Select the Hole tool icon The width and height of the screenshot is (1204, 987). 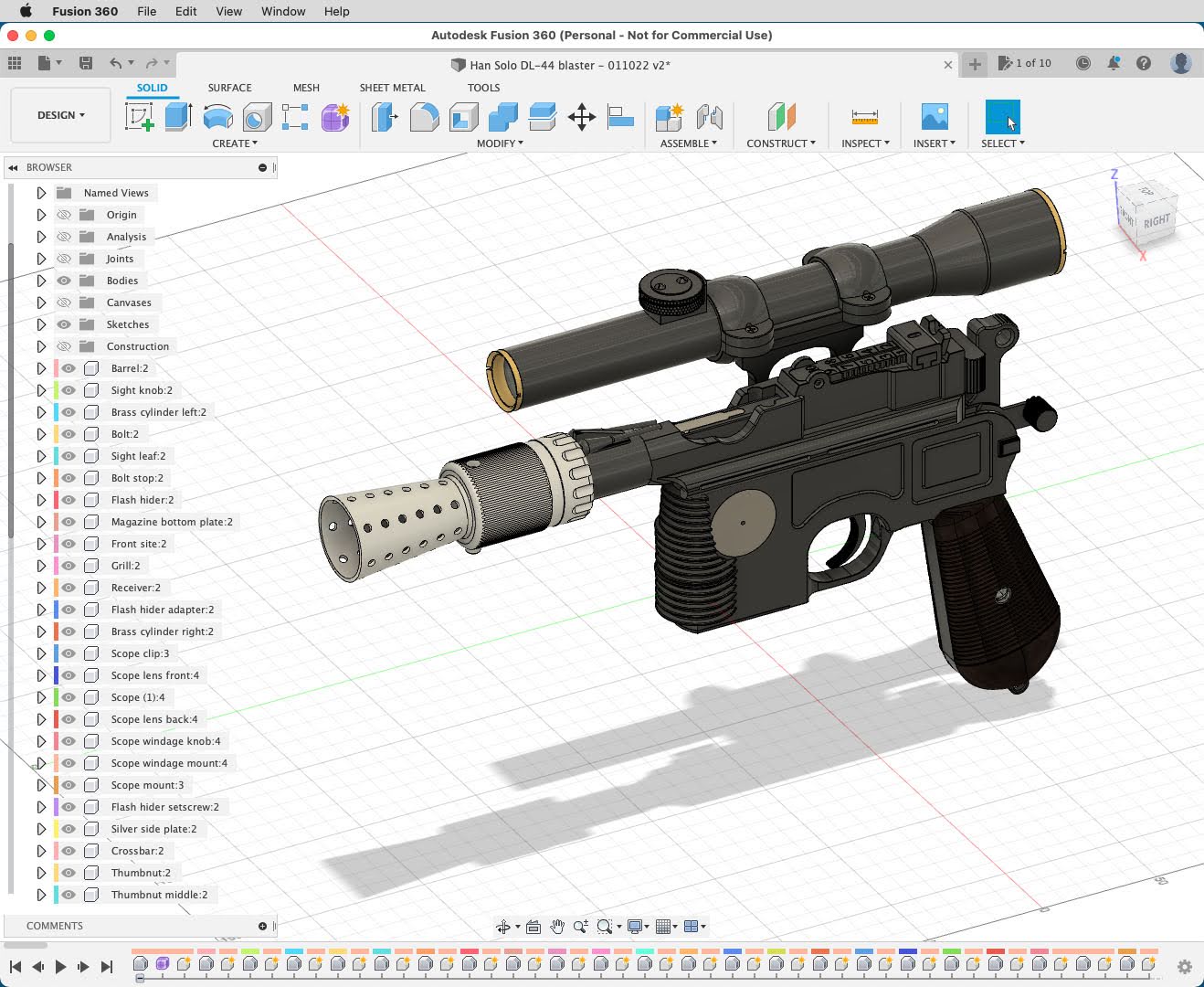257,117
